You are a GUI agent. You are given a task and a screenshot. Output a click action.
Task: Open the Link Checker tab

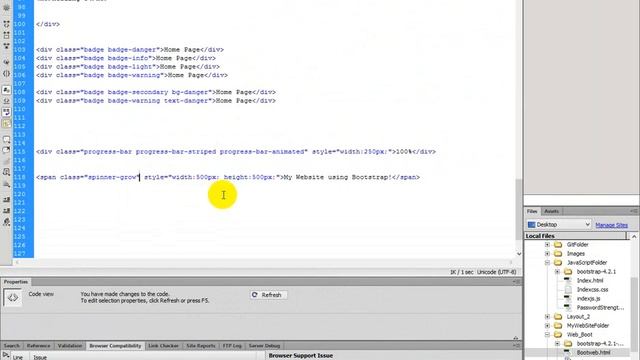163,346
